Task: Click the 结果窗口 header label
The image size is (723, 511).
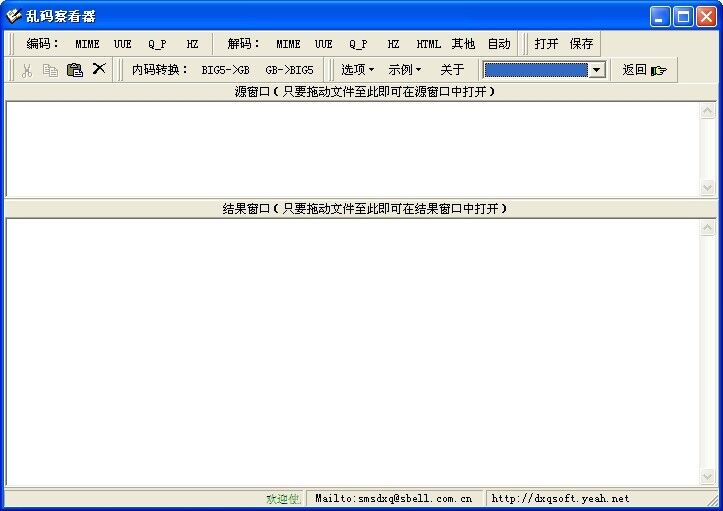Action: [x=364, y=209]
